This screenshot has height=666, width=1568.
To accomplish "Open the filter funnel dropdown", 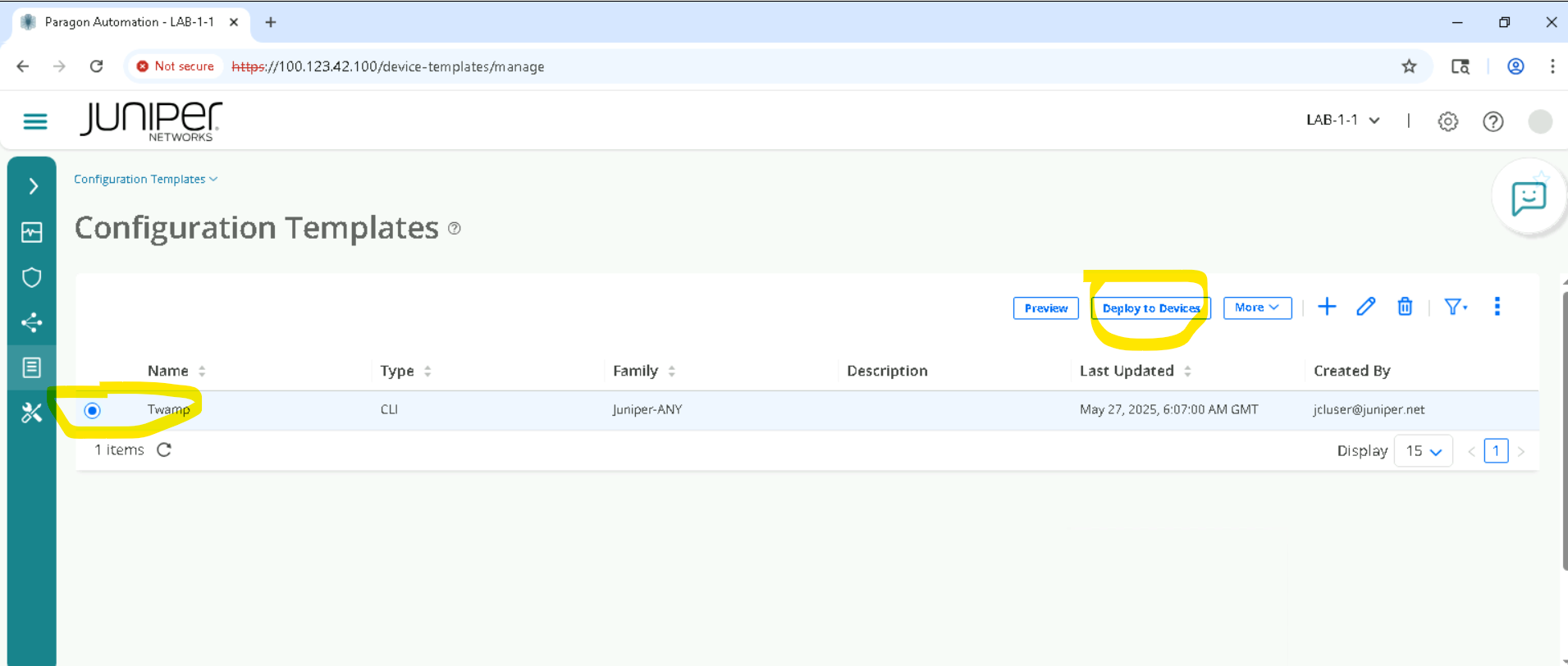I will click(1455, 307).
